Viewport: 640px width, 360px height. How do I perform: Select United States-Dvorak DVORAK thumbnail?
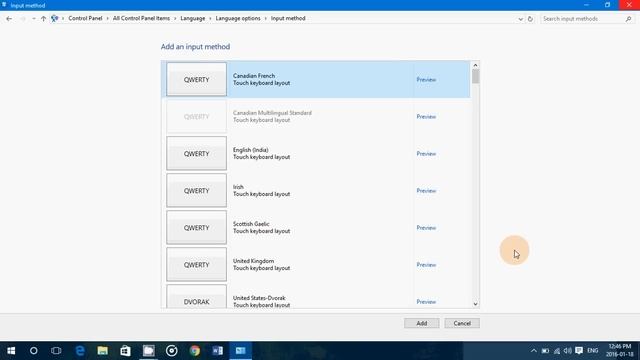[x=196, y=297]
